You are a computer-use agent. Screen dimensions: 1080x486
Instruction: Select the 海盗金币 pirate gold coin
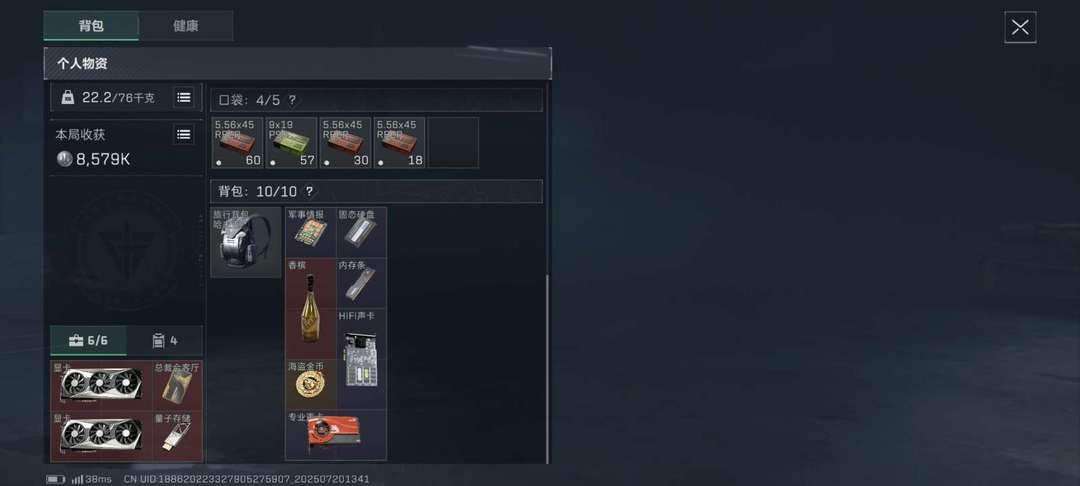click(311, 384)
